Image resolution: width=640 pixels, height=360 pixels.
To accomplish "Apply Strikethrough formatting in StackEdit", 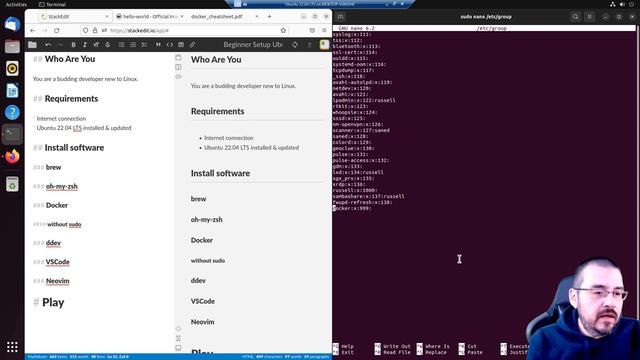I will pos(108,44).
